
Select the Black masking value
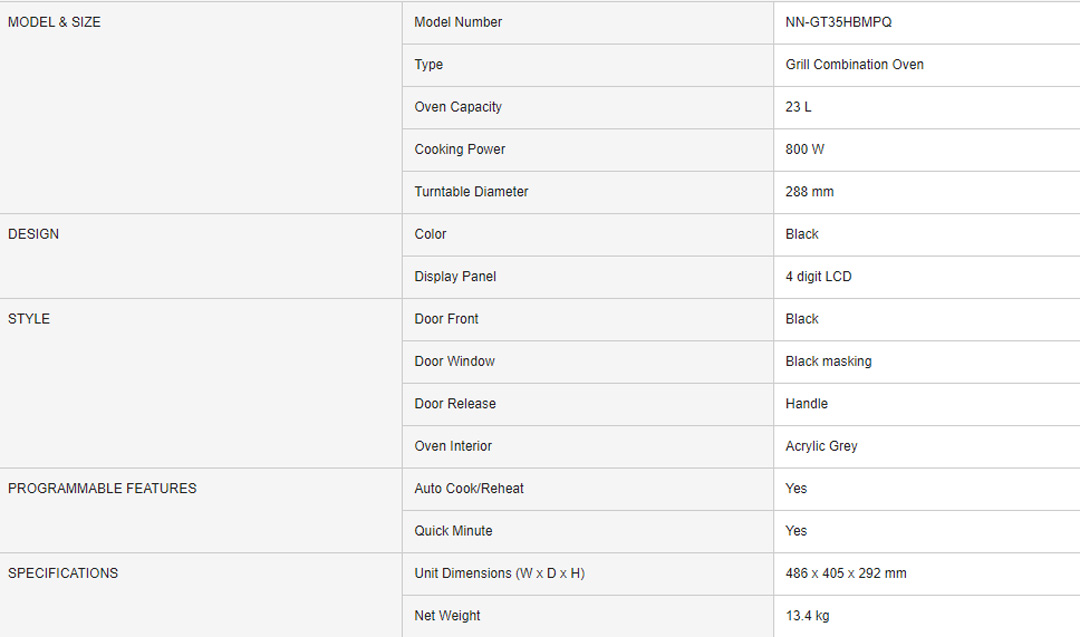(828, 361)
